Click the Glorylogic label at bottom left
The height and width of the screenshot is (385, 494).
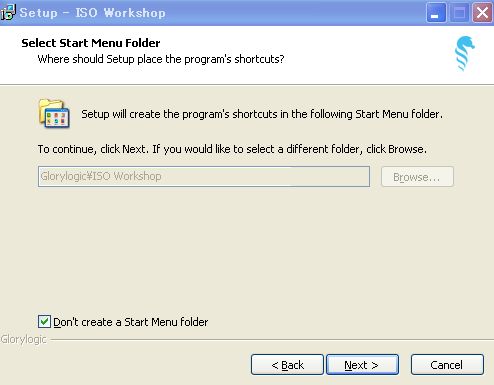pos(23,339)
